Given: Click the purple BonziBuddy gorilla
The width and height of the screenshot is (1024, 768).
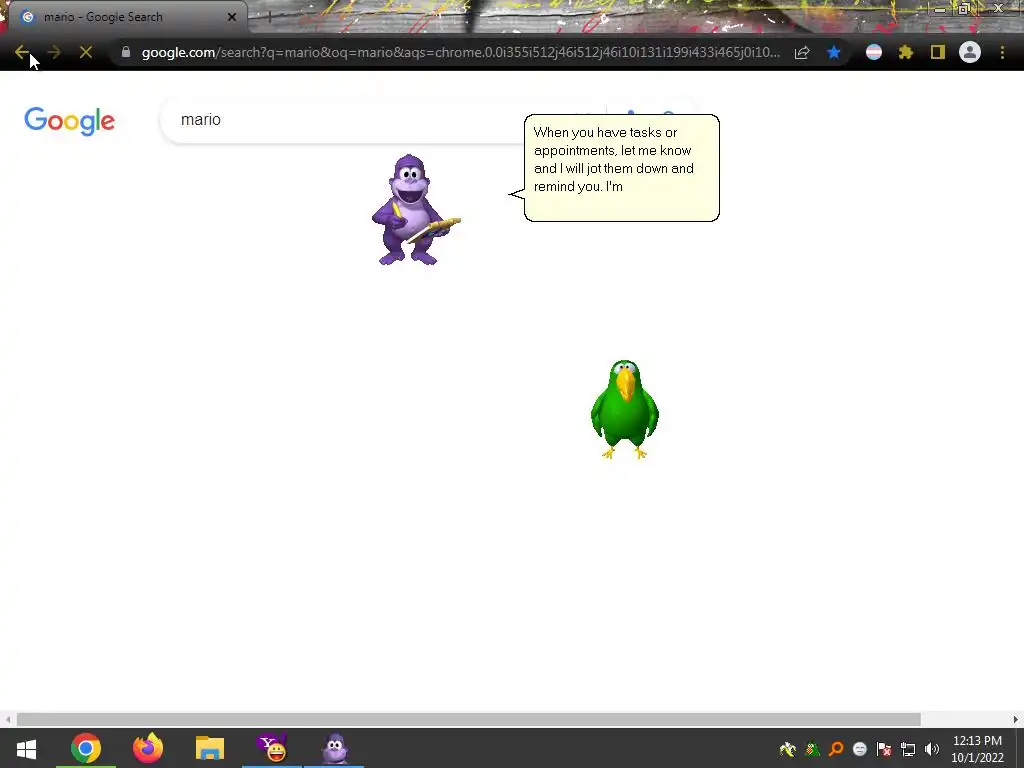Looking at the screenshot, I should (x=415, y=210).
